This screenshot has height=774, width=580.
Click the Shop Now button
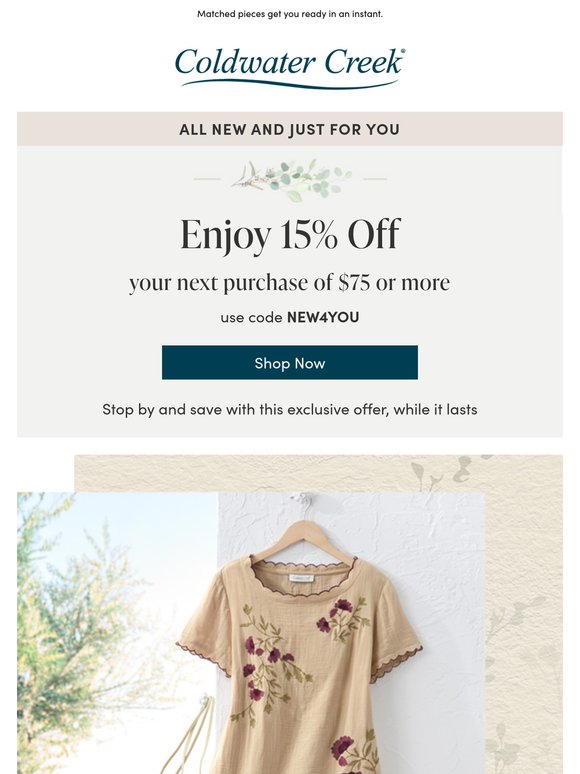[290, 363]
